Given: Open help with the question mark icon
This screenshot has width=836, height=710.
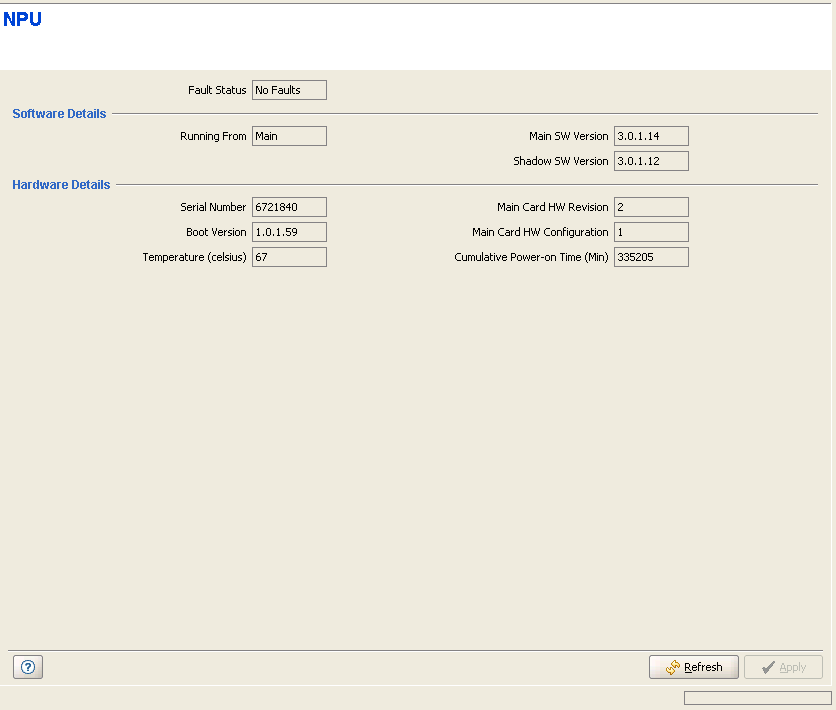Looking at the screenshot, I should point(27,668).
